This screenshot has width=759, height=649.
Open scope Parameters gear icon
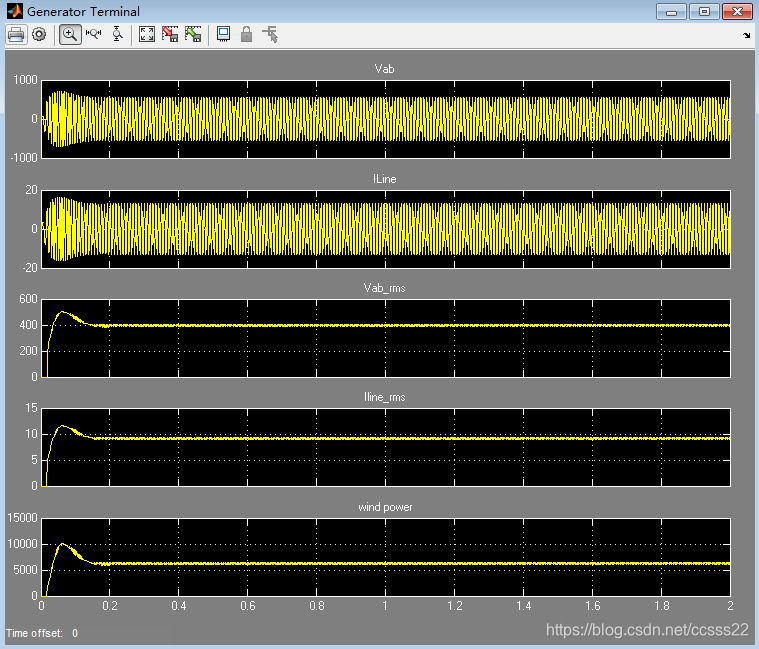pos(39,34)
